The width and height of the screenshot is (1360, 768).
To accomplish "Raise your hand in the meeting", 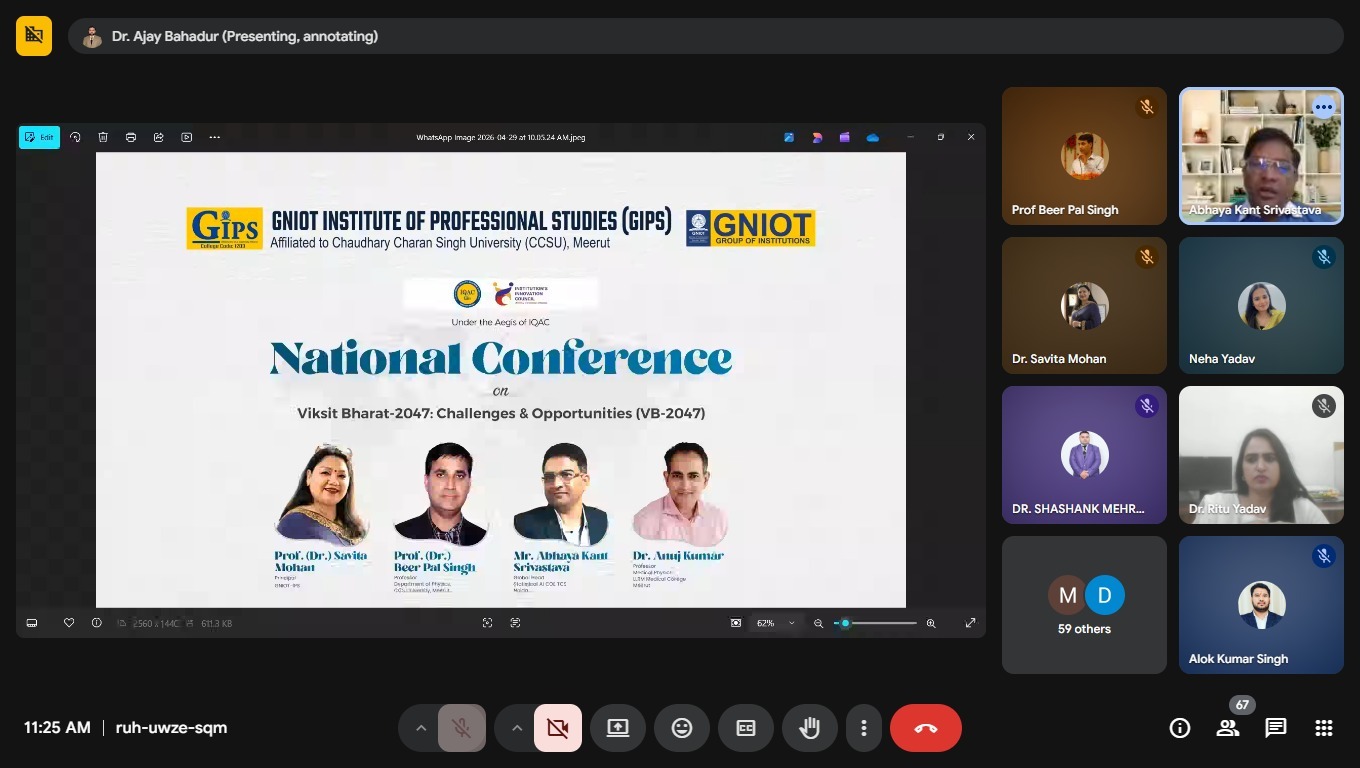I will pos(810,728).
